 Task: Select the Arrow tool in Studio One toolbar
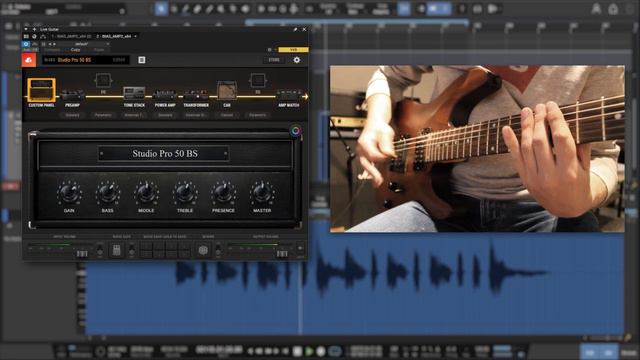161,9
